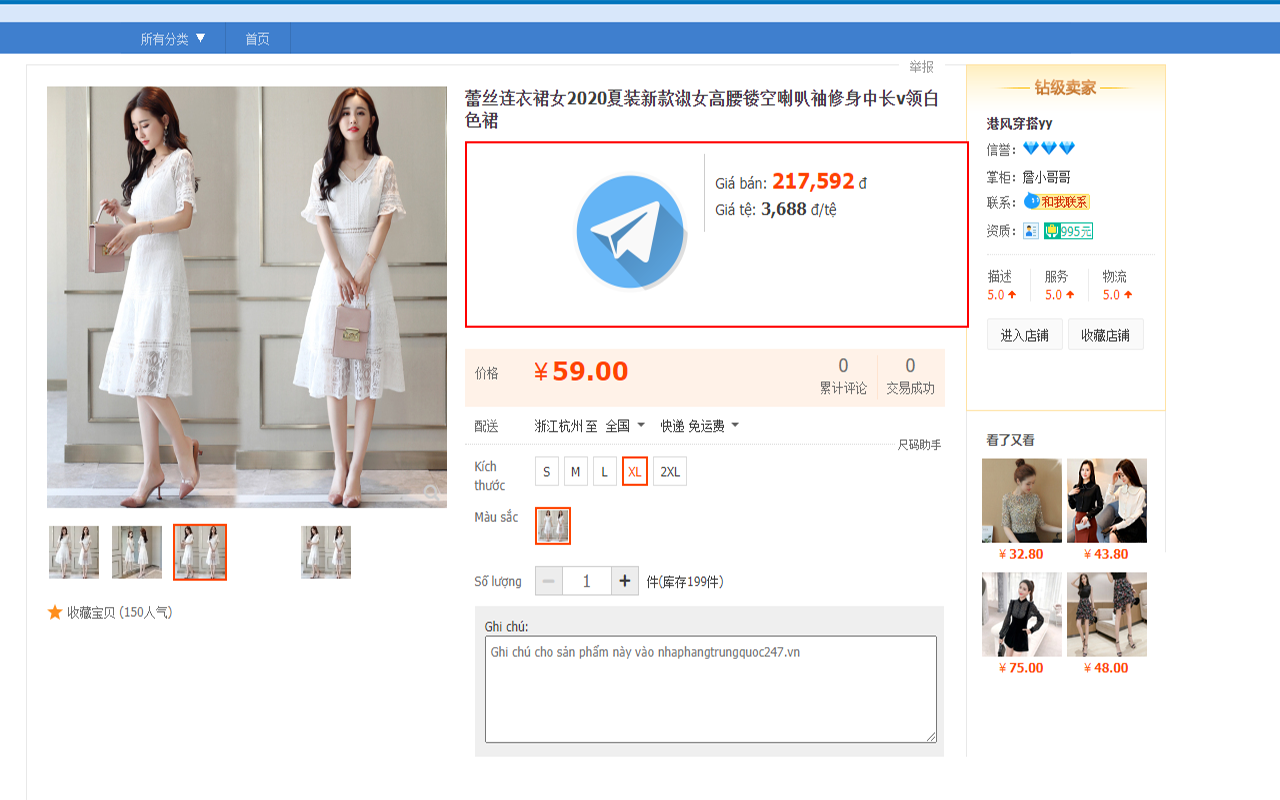Click the magnifier icon on the main product photo
The height and width of the screenshot is (800, 1280).
(x=430, y=491)
